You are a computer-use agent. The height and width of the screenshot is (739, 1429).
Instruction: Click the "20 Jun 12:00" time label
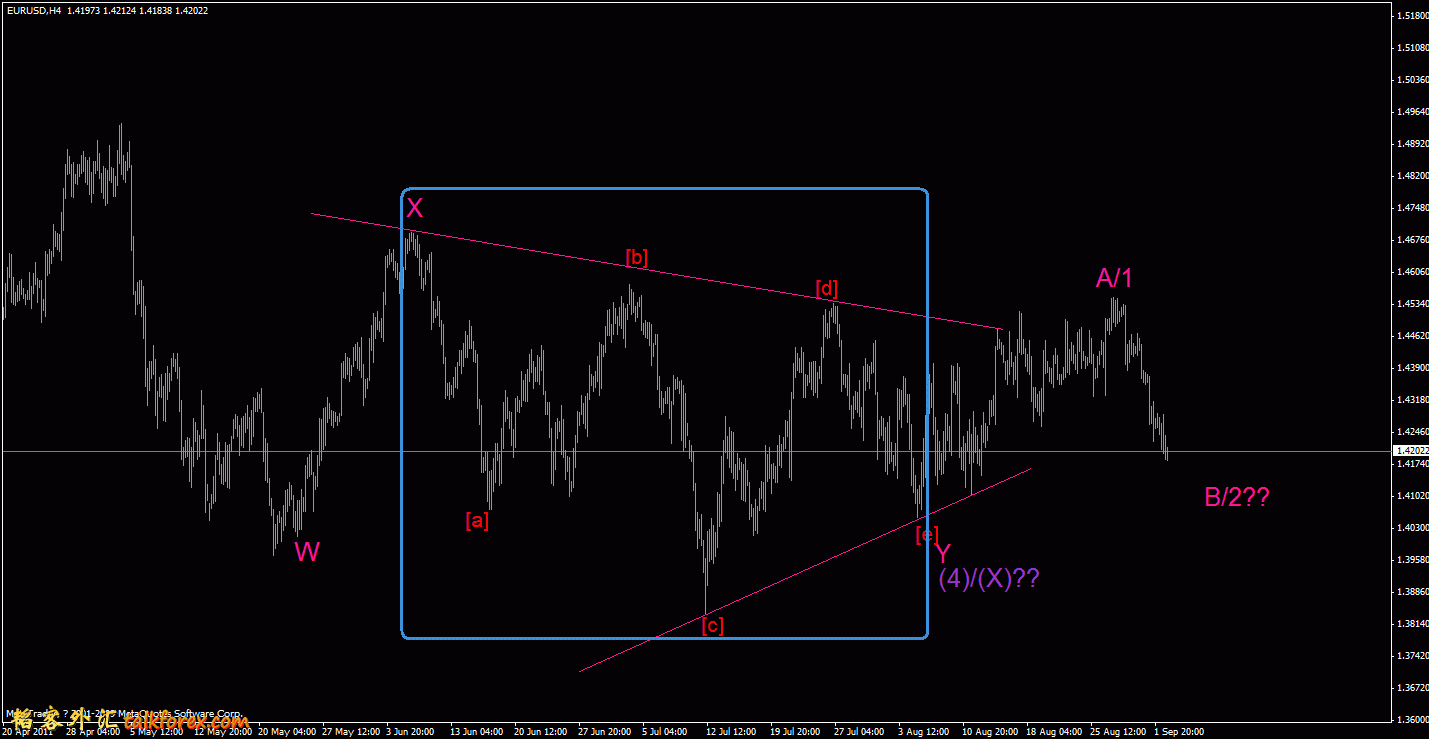click(542, 731)
